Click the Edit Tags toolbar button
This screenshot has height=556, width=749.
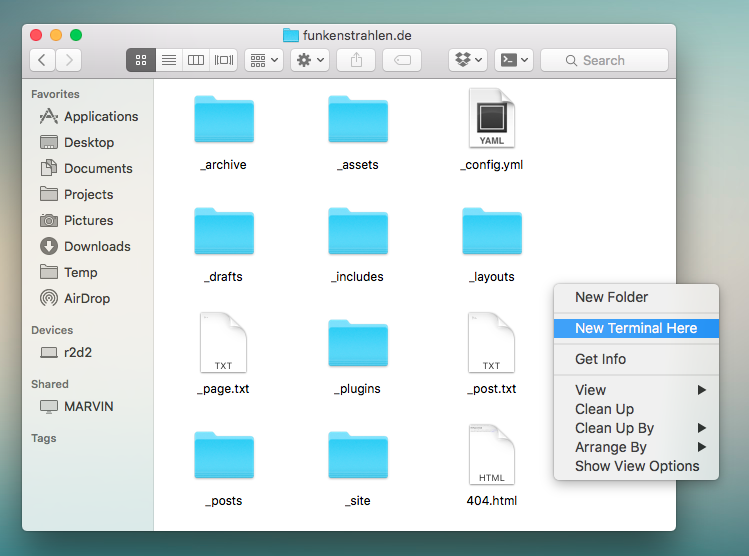402,60
